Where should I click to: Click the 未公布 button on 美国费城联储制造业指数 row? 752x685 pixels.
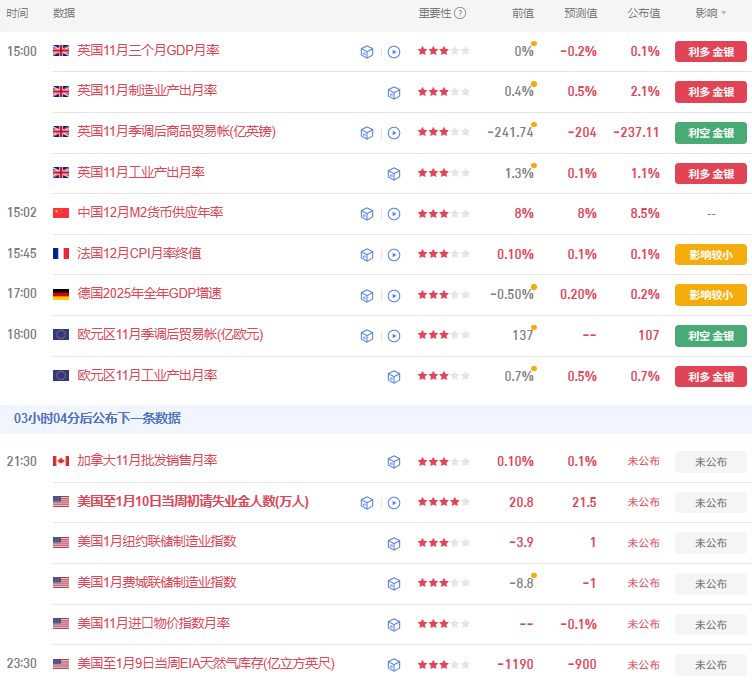coord(710,583)
